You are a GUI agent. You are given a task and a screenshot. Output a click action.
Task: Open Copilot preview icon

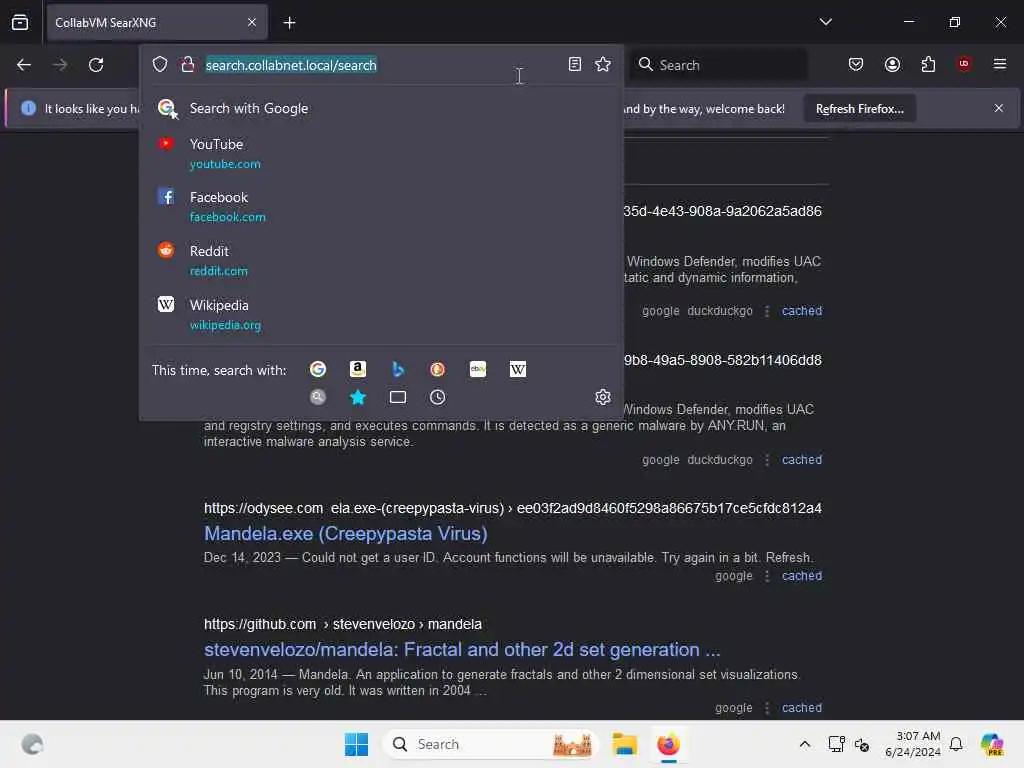coord(992,744)
